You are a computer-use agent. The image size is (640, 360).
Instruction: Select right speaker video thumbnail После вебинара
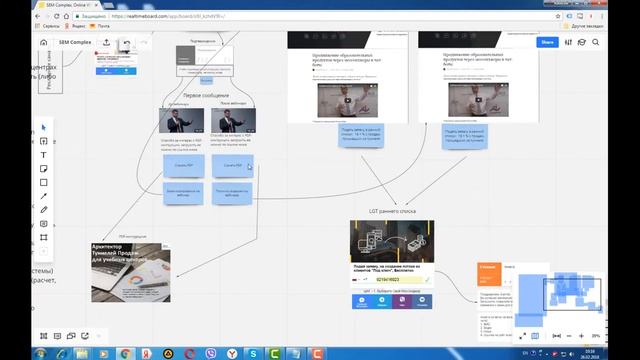(x=233, y=120)
